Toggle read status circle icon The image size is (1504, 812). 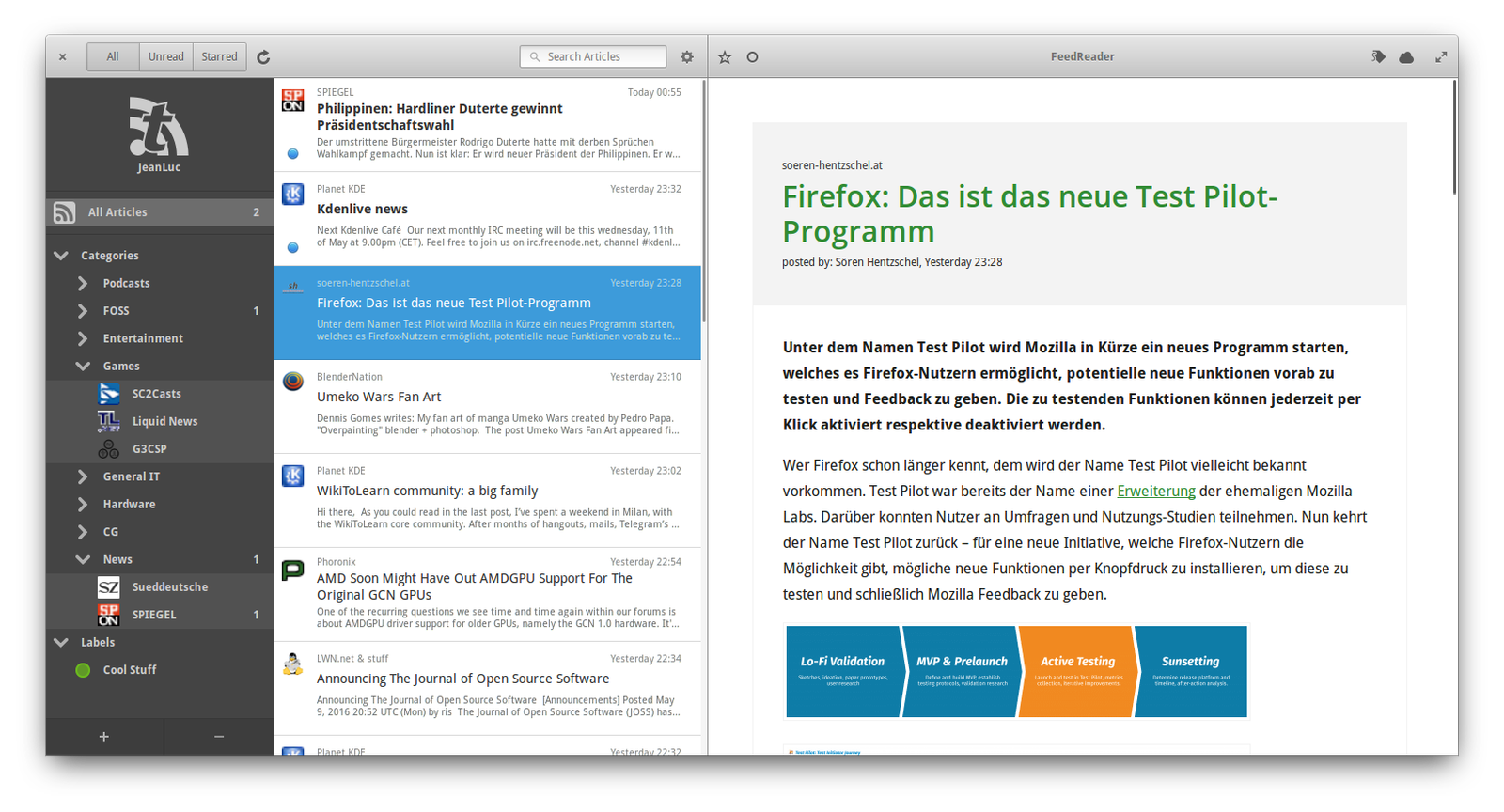(752, 57)
